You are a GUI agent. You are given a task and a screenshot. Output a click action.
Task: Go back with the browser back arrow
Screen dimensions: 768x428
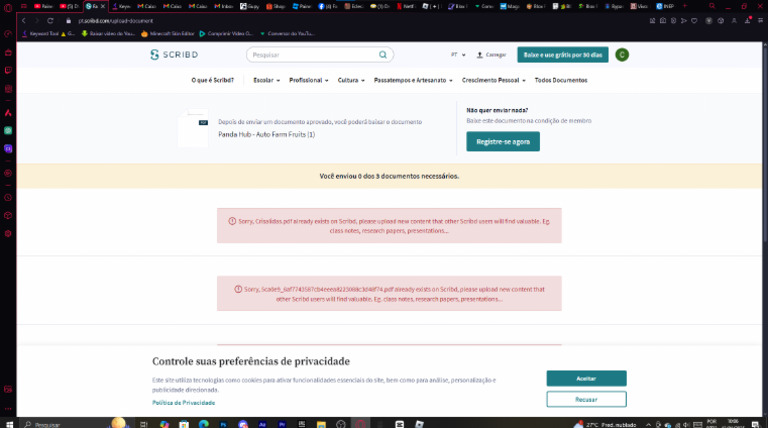click(24, 21)
